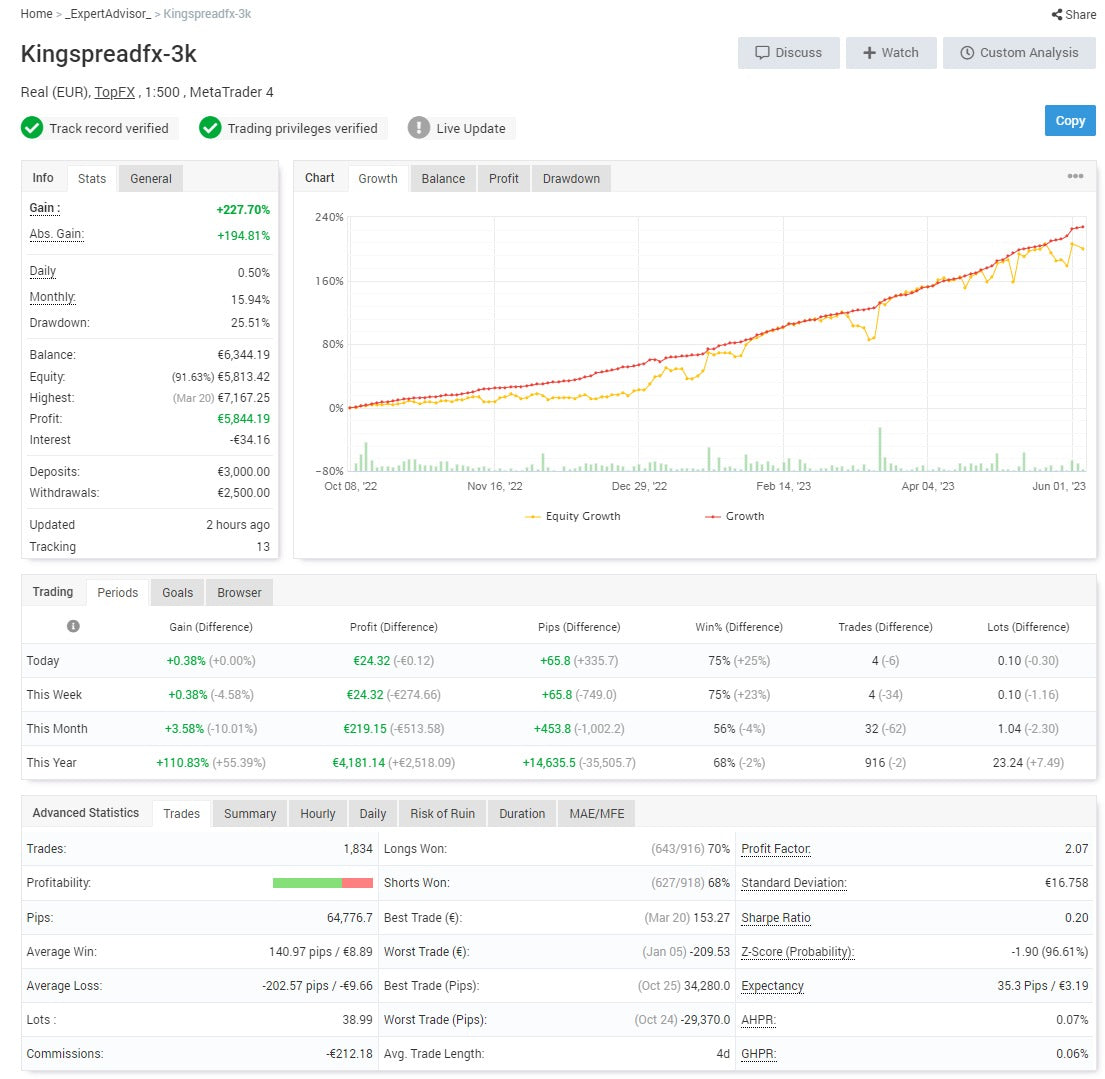Click the info icon in Trading table header
Image resolution: width=1105 pixels, height=1079 pixels.
click(x=73, y=626)
